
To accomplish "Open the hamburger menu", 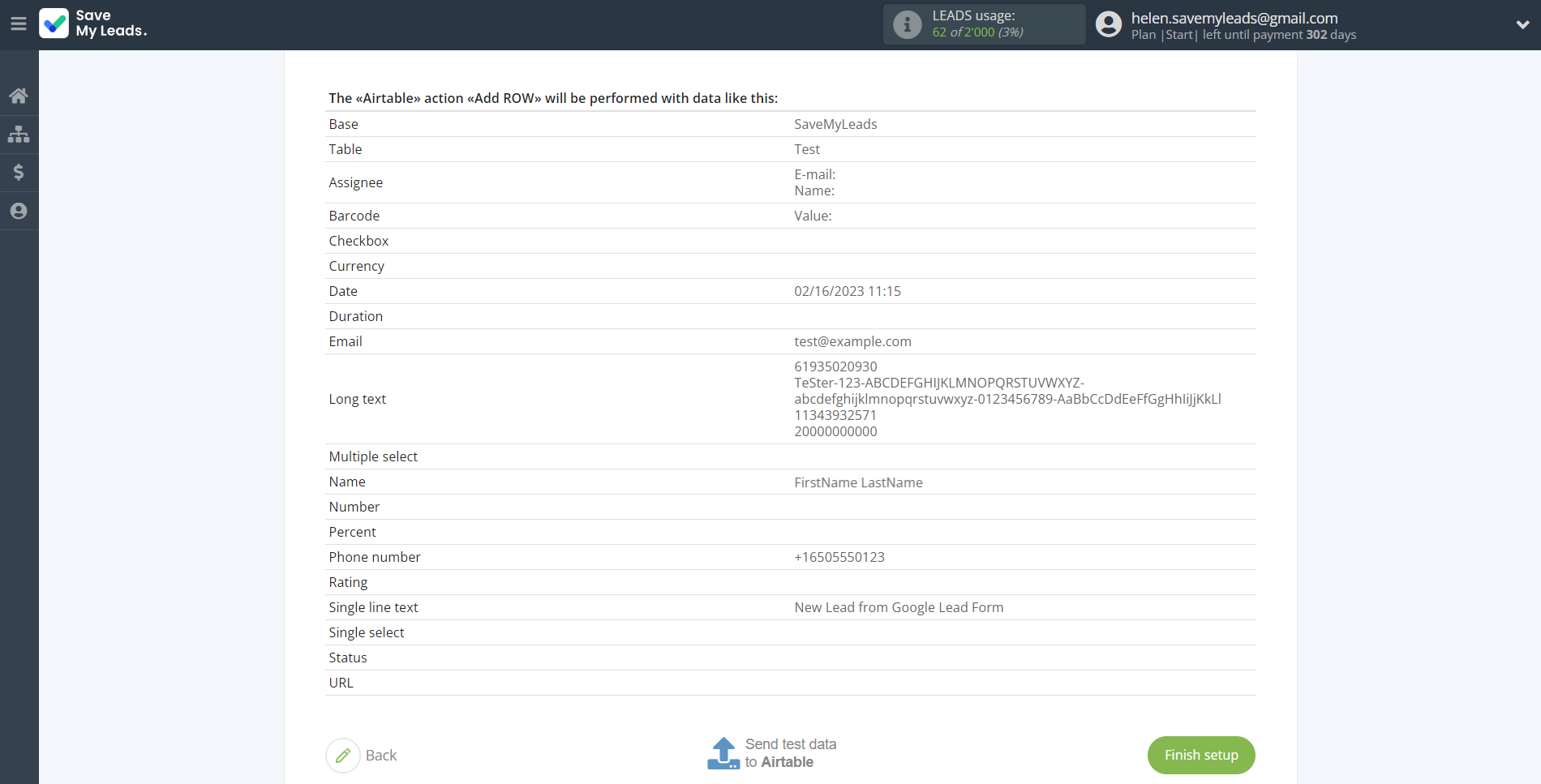I will [x=19, y=24].
